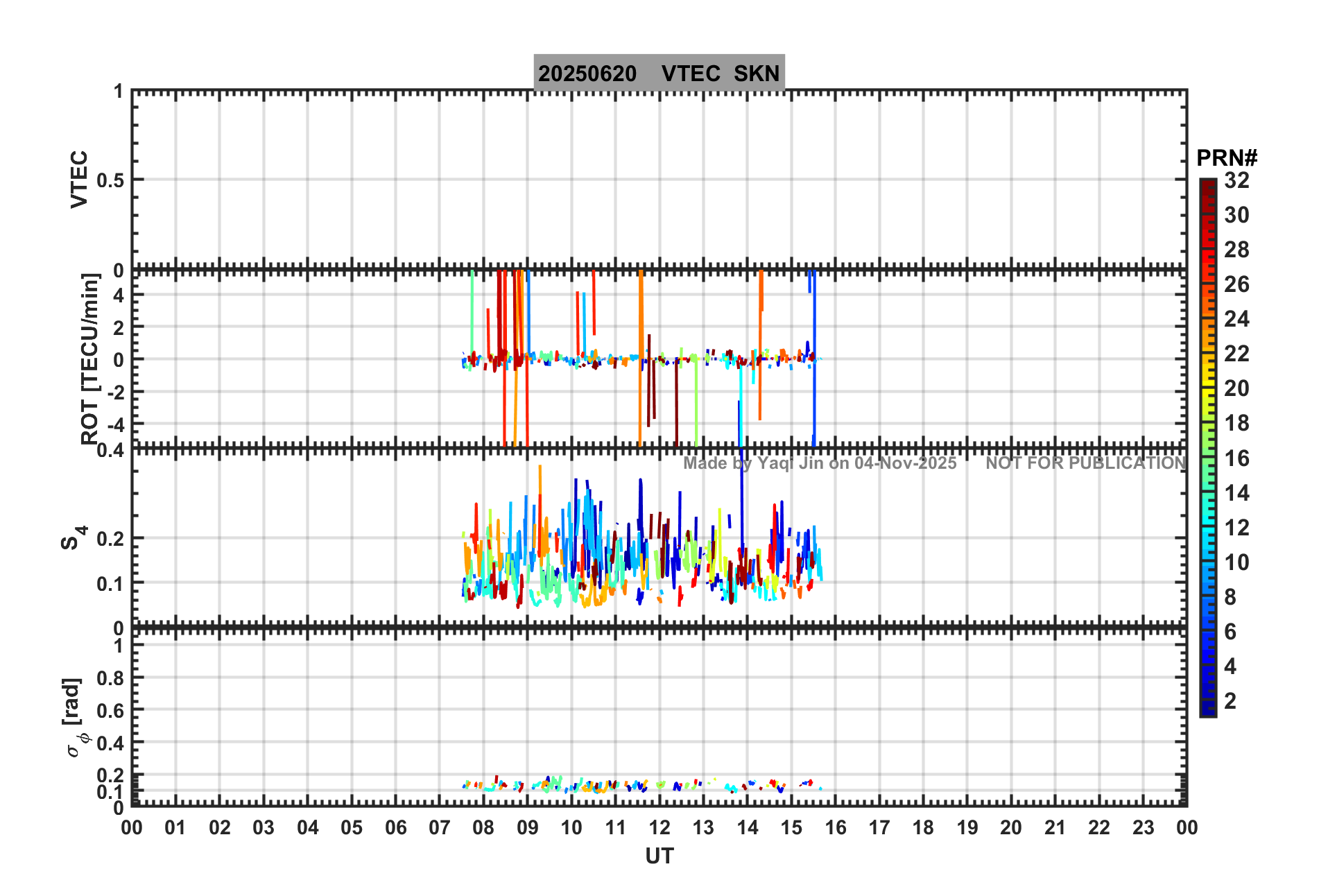1319x896 pixels.
Task: Click the colorbar label 24
Action: (x=1236, y=319)
